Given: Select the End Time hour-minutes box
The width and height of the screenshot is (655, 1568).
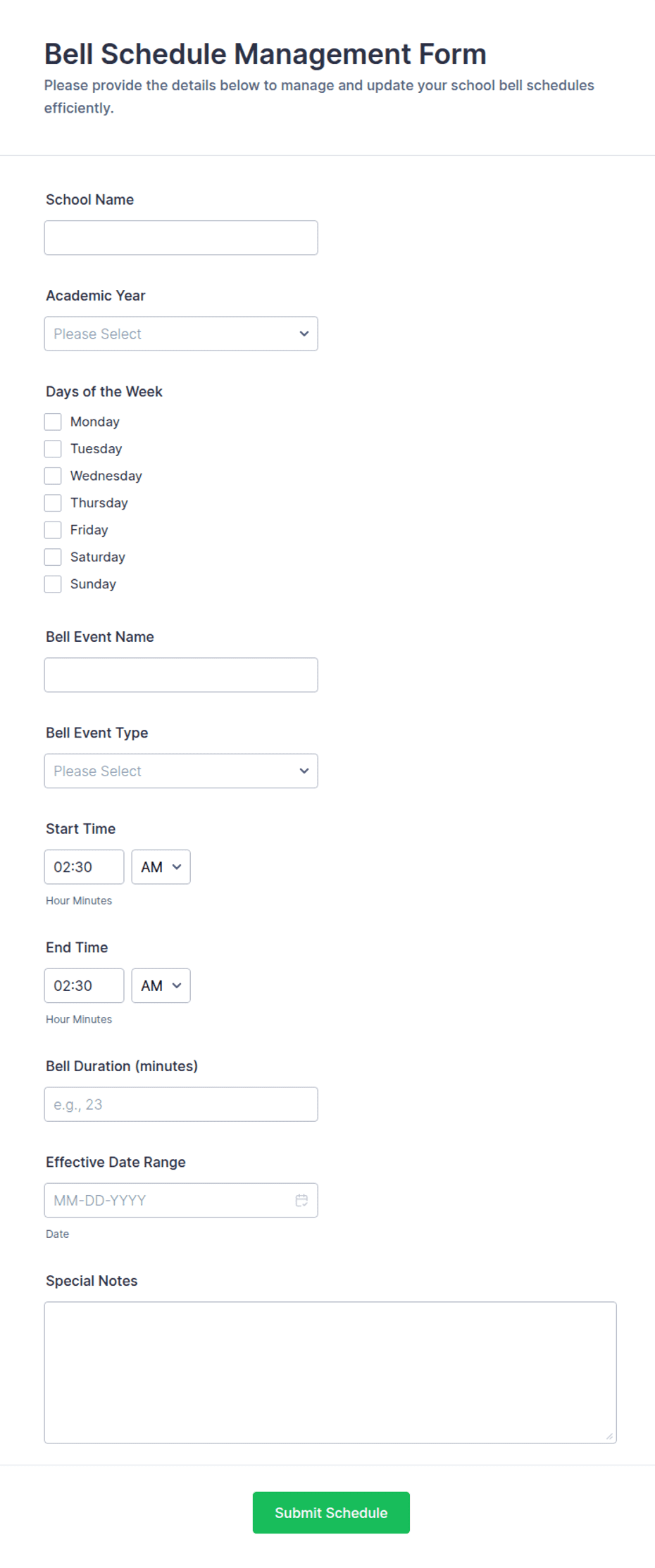Looking at the screenshot, I should point(84,985).
